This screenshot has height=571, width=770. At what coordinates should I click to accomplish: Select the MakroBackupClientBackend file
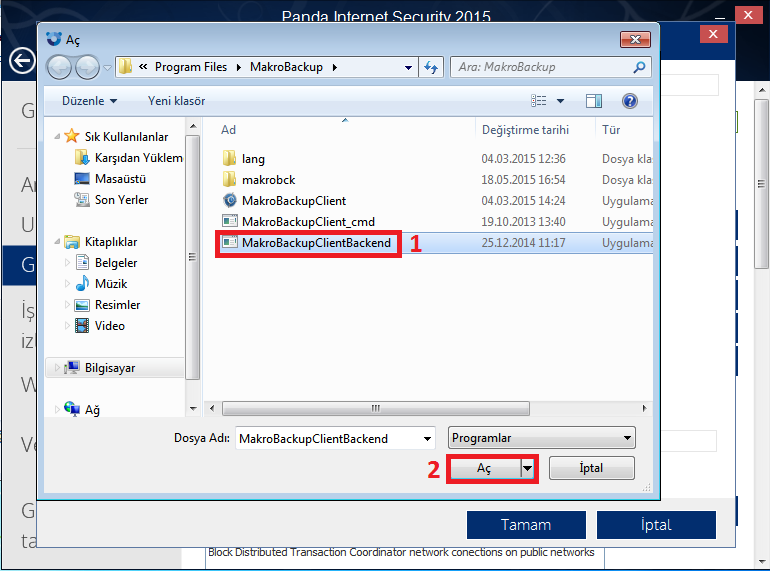(x=316, y=243)
